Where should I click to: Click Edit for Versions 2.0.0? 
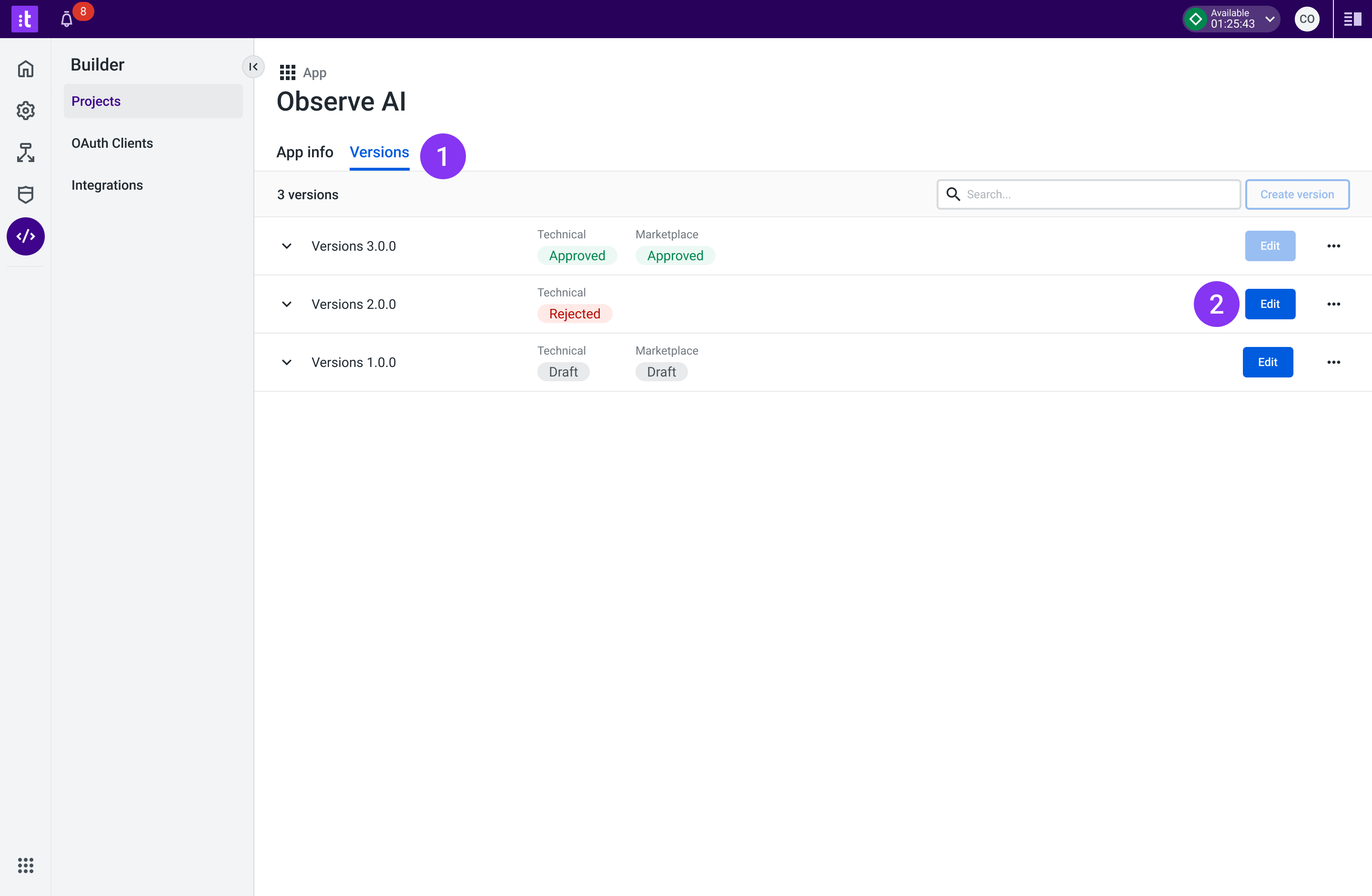coord(1270,305)
